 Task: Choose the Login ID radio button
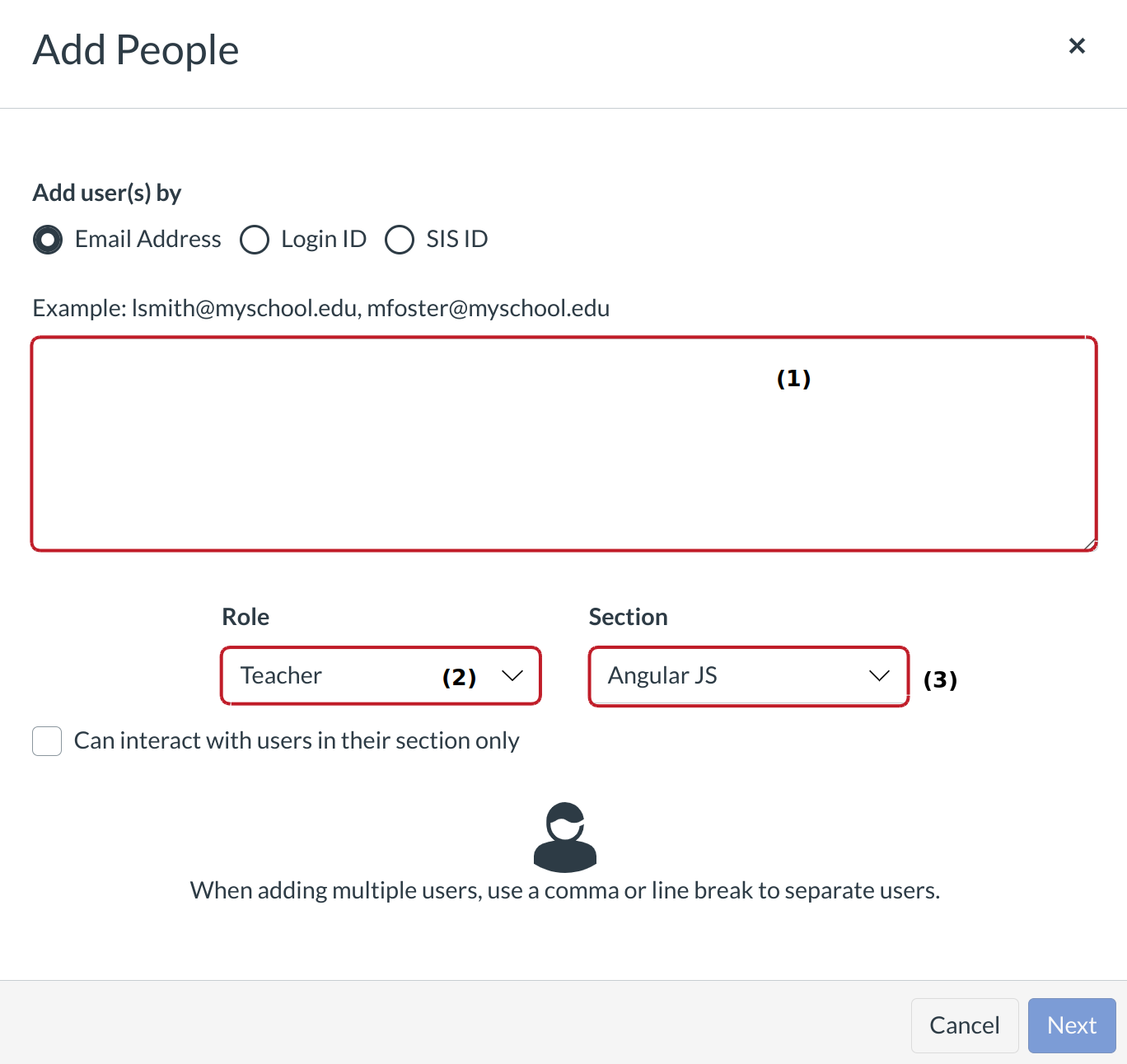point(255,240)
